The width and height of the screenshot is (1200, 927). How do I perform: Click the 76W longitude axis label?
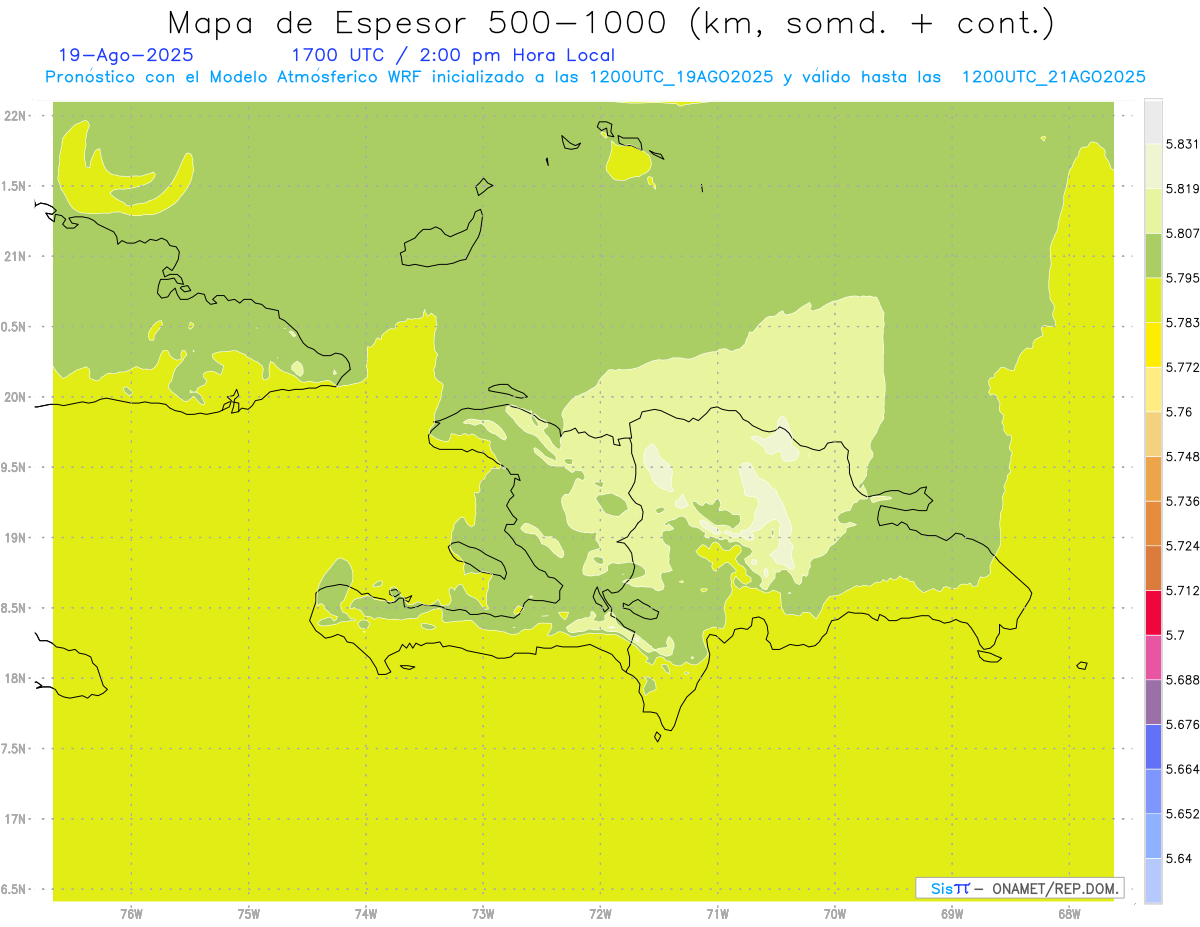tap(131, 914)
